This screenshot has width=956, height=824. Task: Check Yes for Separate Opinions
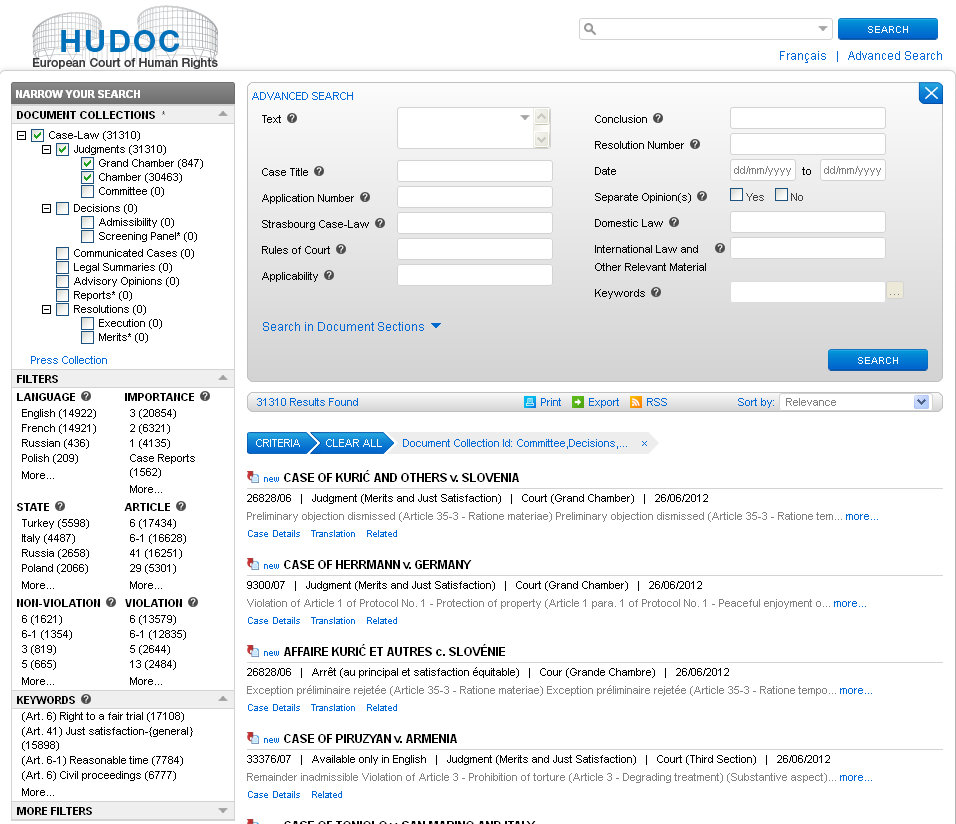coord(735,197)
